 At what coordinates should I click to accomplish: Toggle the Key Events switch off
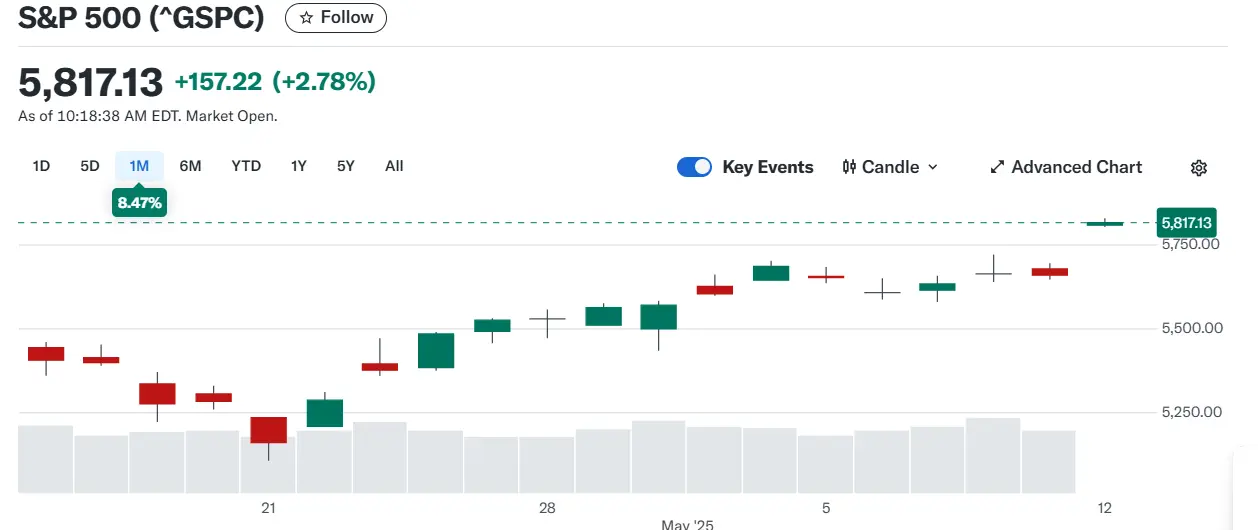click(x=694, y=167)
